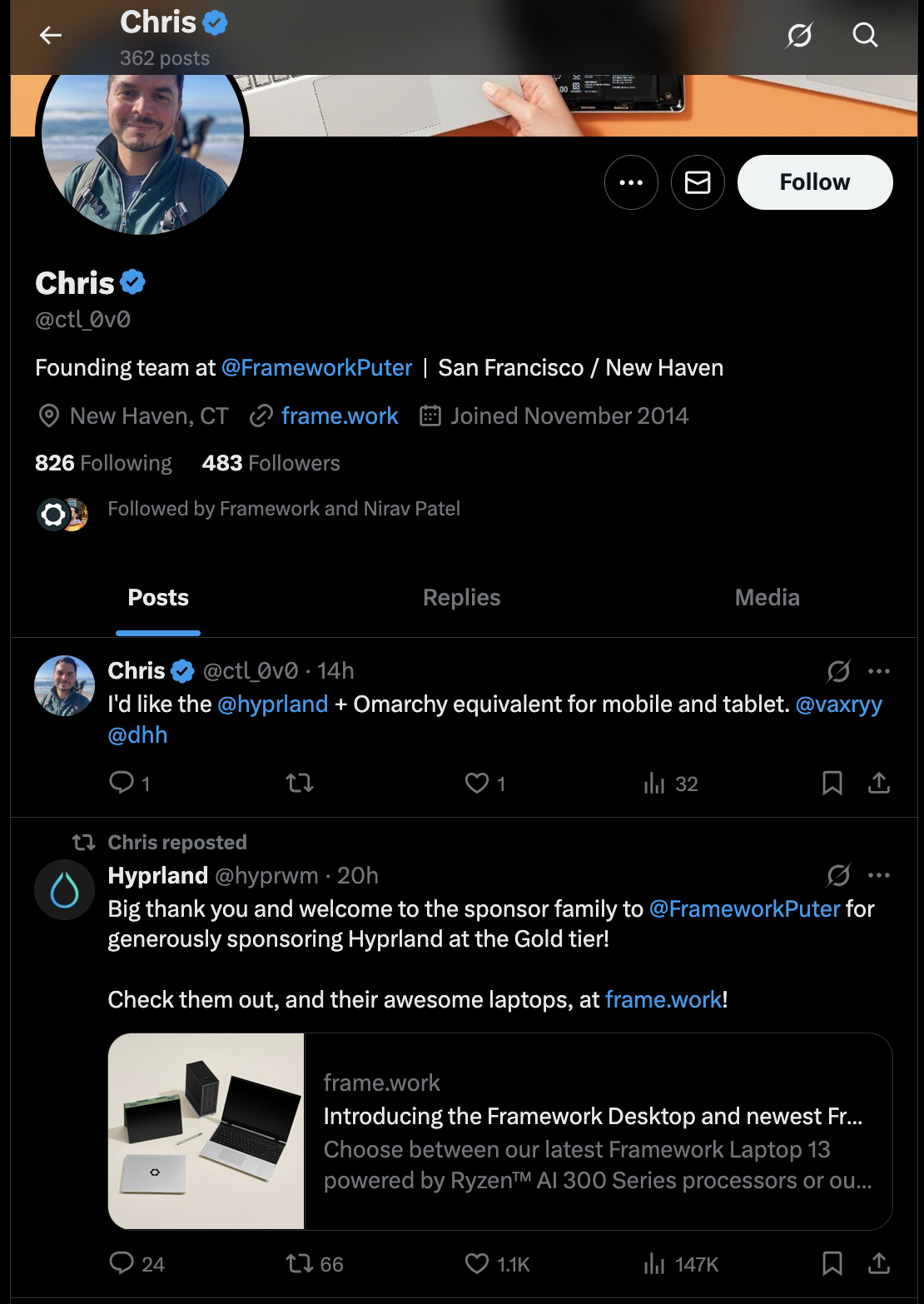Switch to the Media tab

767,598
